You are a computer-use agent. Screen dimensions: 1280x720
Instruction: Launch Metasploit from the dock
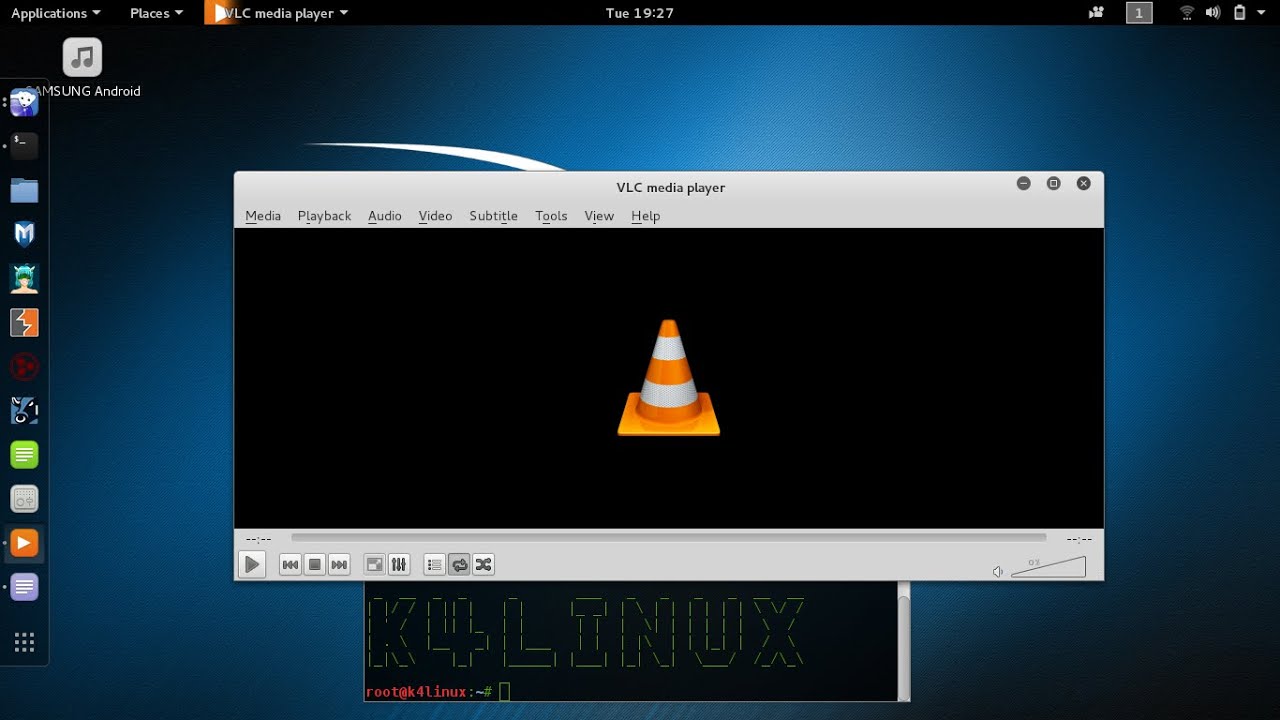24,234
